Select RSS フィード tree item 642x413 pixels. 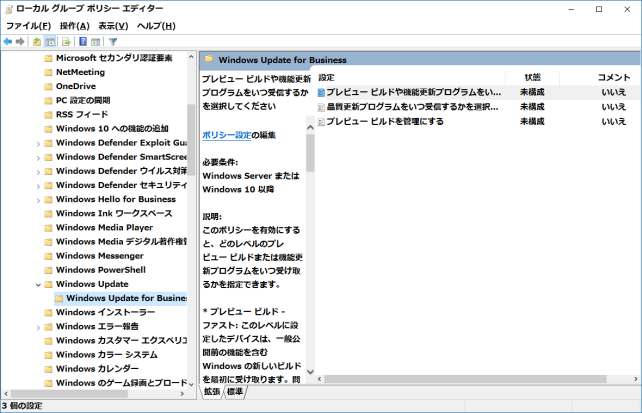click(82, 115)
